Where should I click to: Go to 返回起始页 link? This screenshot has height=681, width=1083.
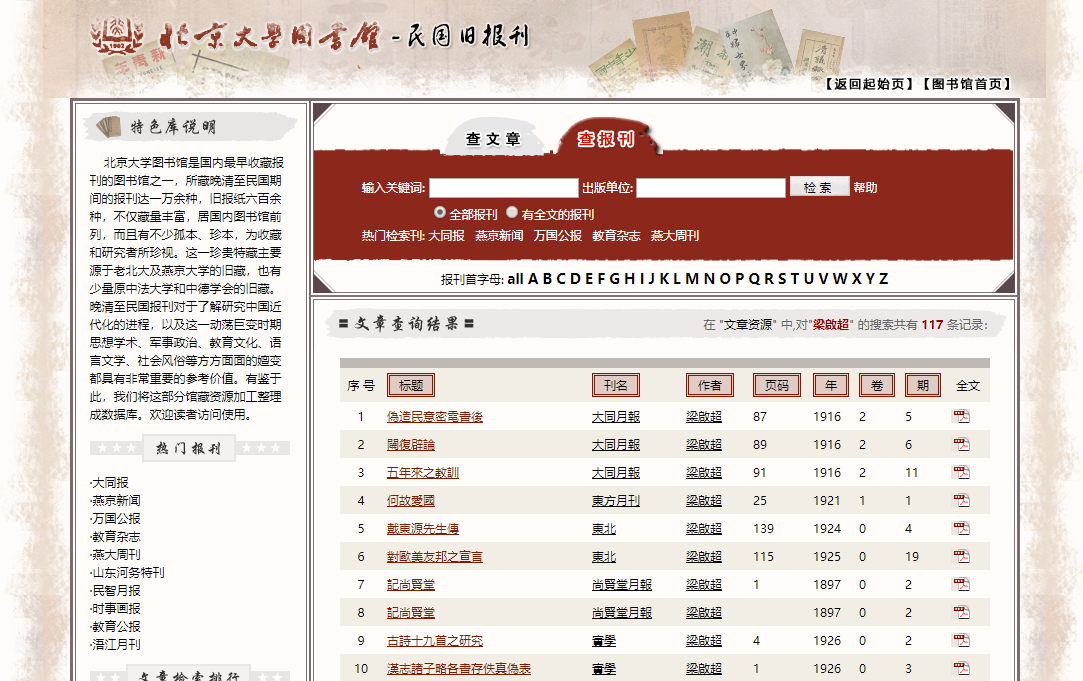point(869,84)
